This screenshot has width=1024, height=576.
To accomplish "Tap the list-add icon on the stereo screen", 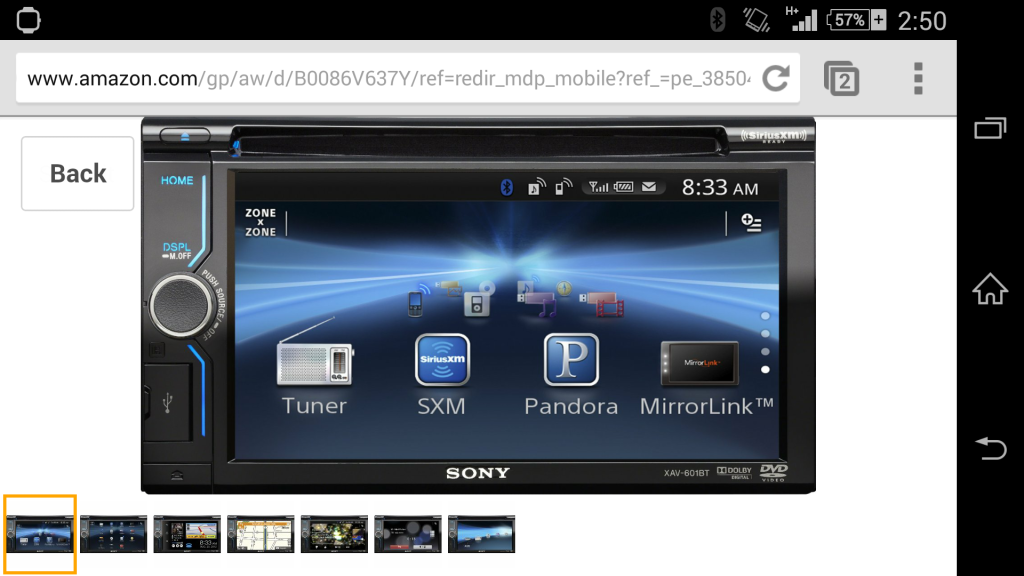I will (x=751, y=223).
